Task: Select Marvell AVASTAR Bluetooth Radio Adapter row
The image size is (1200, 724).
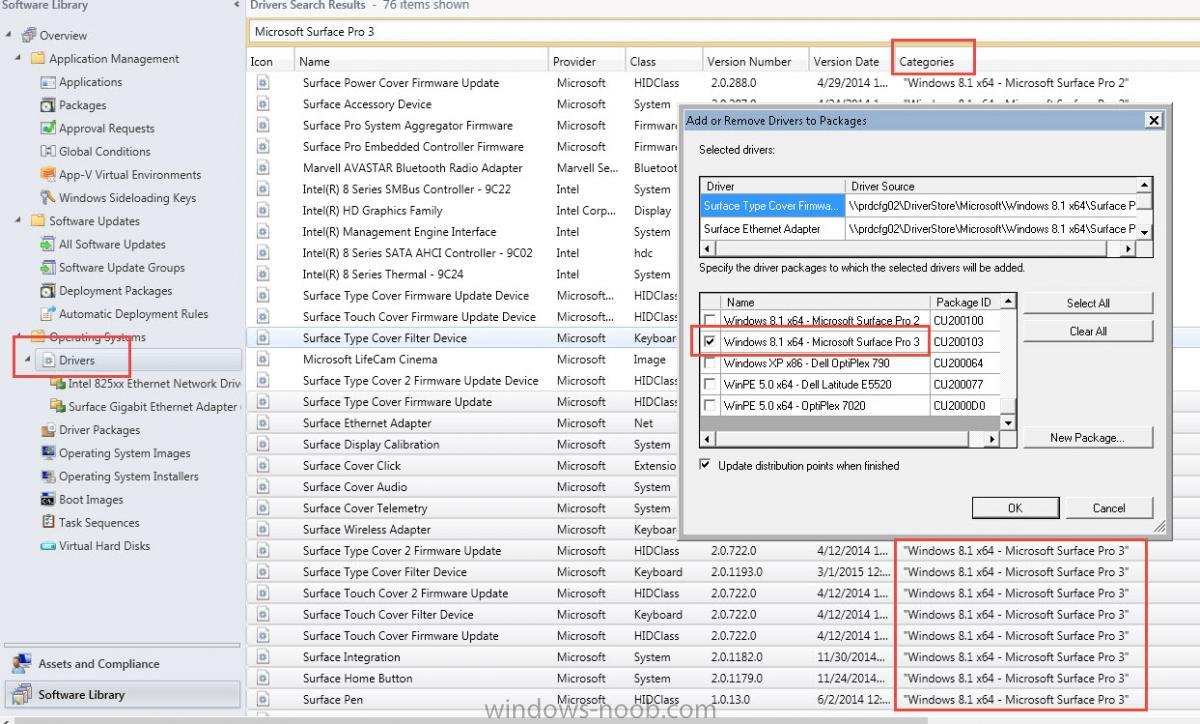Action: click(463, 168)
